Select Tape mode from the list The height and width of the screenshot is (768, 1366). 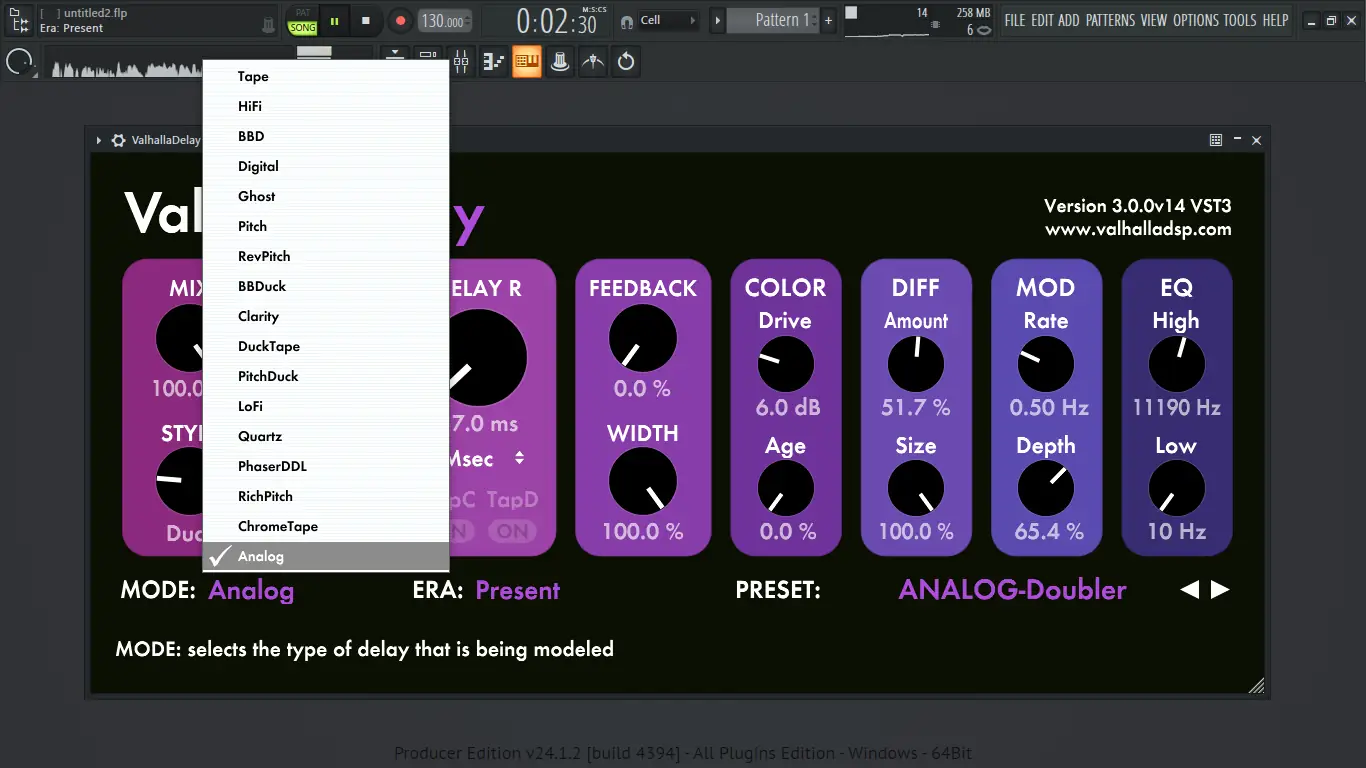326,76
